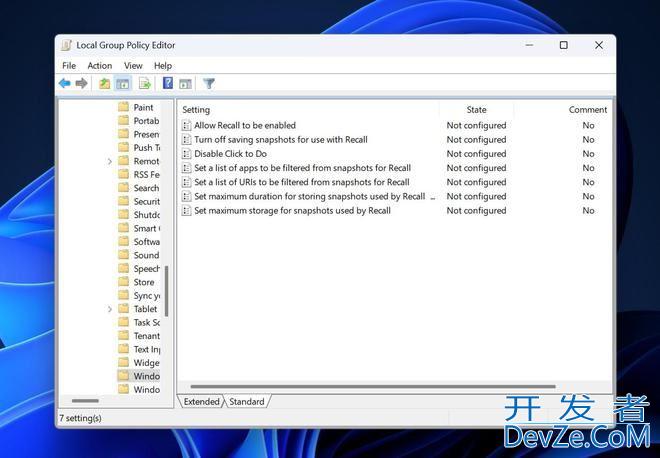
Task: Select the highlighted Windo tree folder
Action: coord(146,376)
